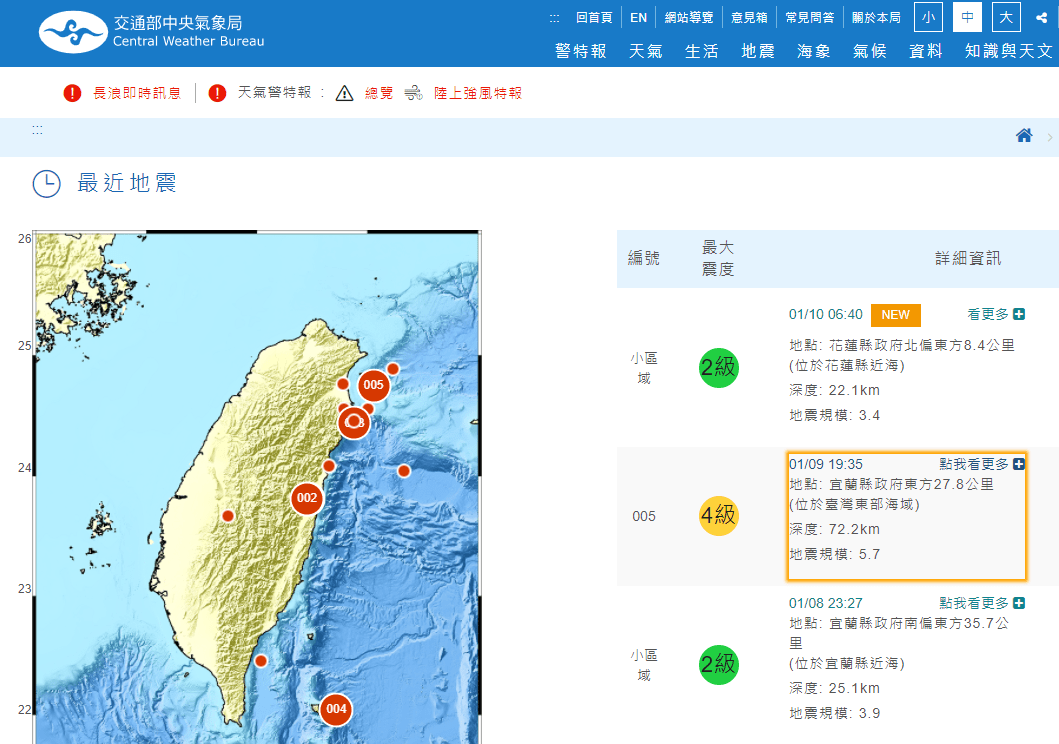This screenshot has width=1059, height=744.
Task: Click the red alert icon beside 長浪即時訊息
Action: pos(72,93)
